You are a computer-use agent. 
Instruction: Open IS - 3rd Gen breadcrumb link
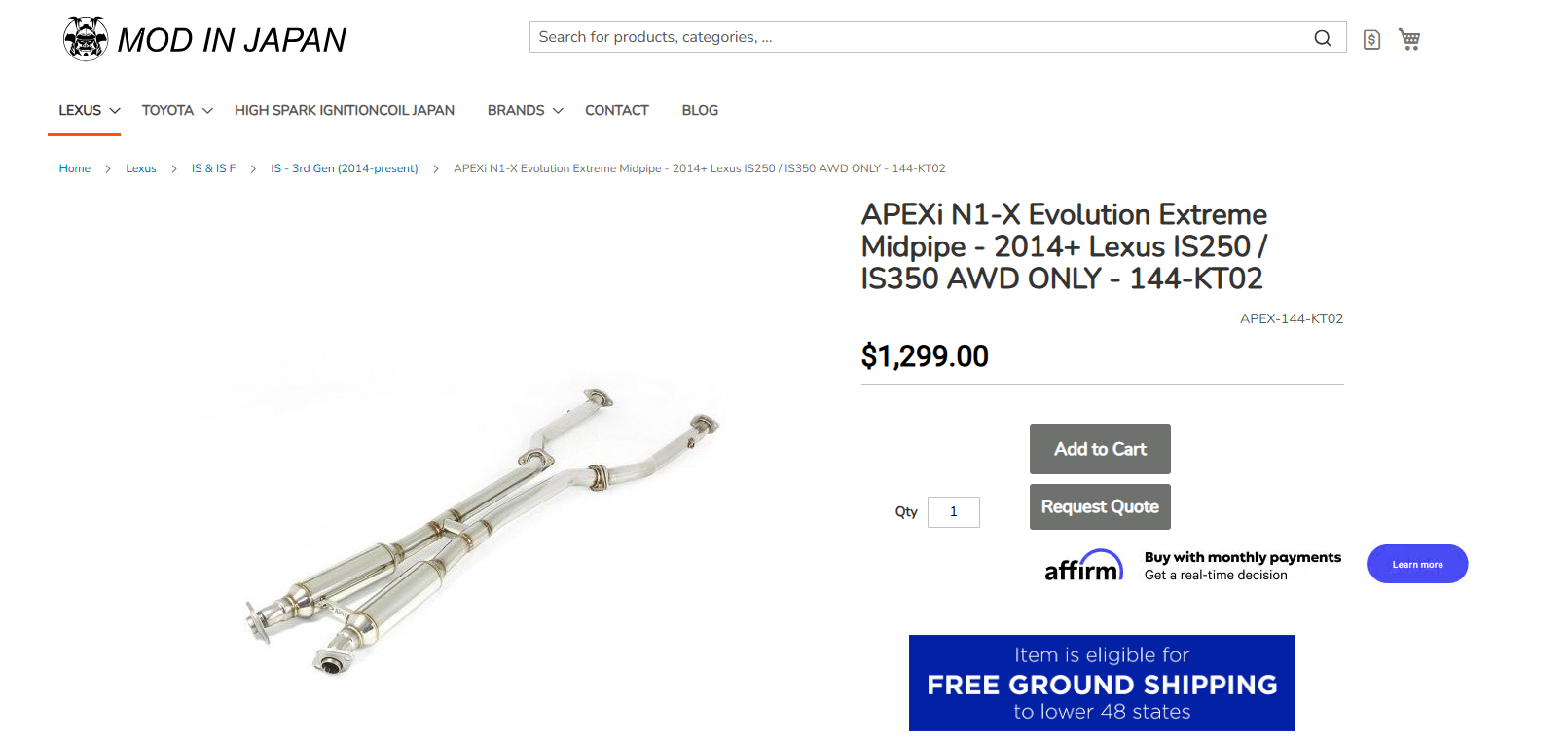pos(345,168)
